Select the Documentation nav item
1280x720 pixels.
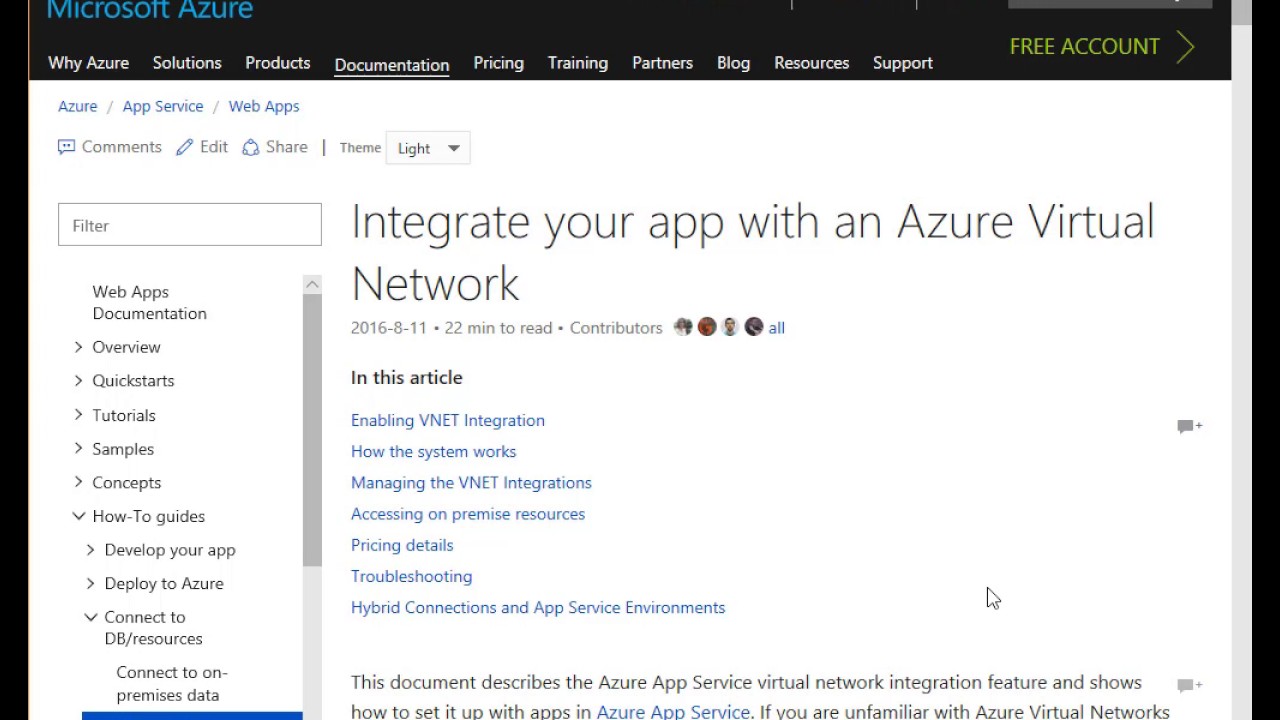coord(391,64)
